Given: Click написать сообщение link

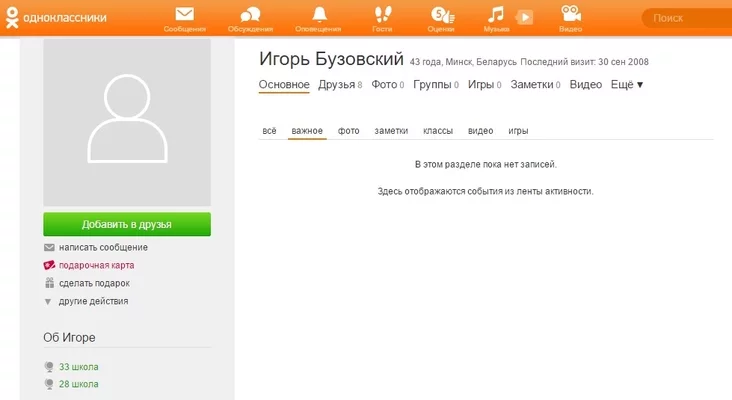Looking at the screenshot, I should point(103,247).
